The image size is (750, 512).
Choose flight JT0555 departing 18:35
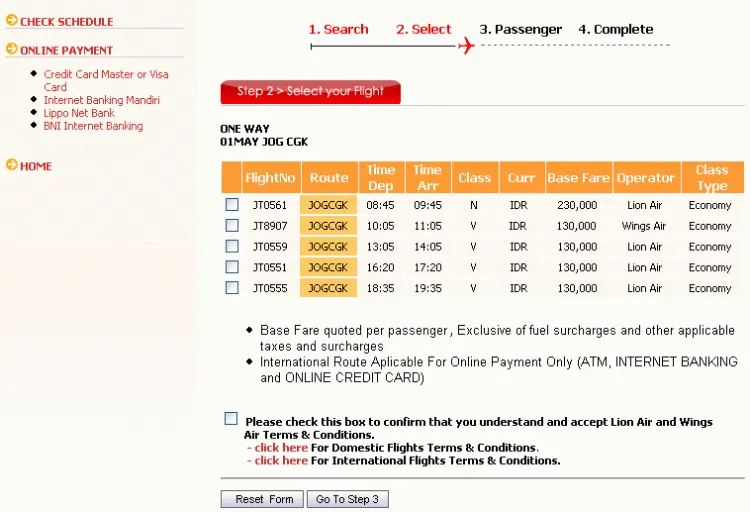coord(232,288)
